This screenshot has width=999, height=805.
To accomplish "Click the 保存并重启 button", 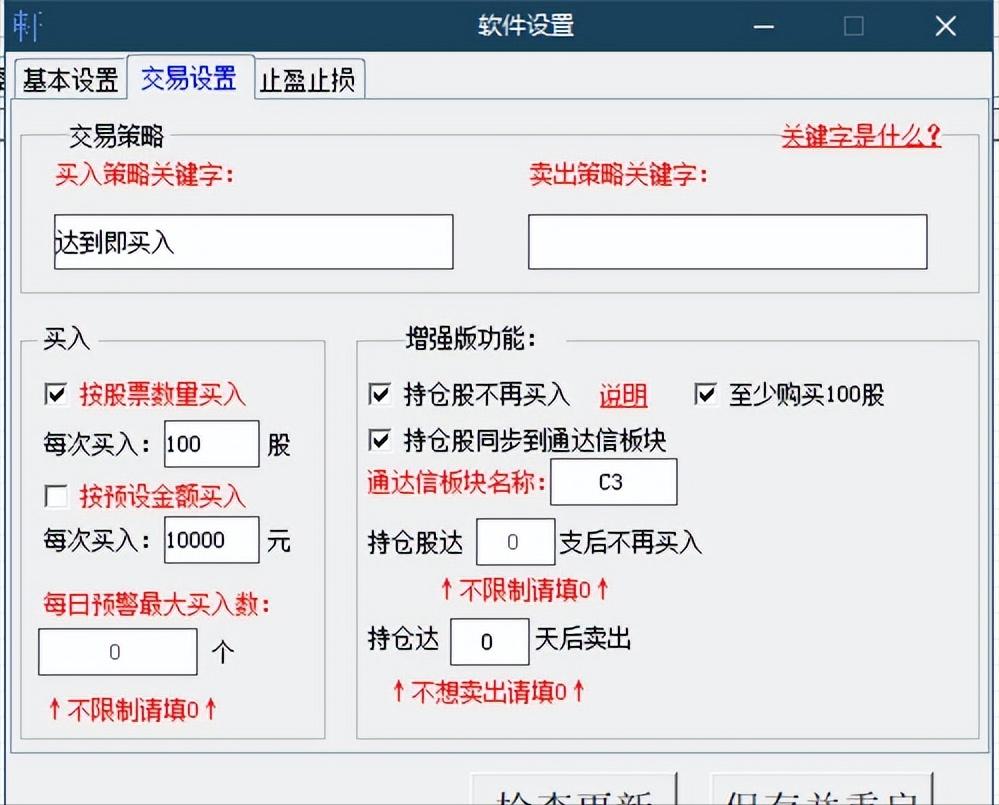I will [x=820, y=795].
